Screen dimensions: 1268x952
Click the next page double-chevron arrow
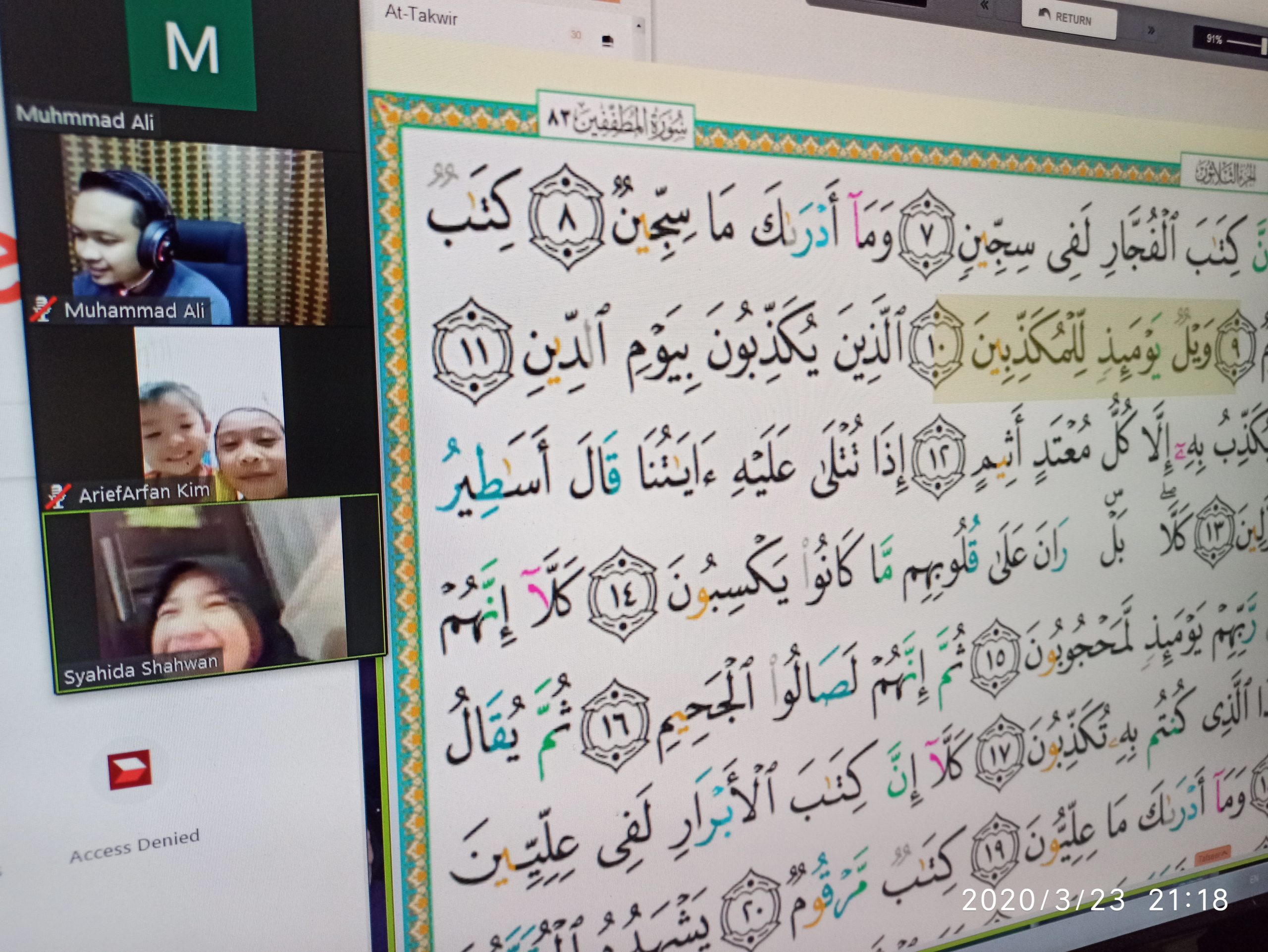point(1151,30)
